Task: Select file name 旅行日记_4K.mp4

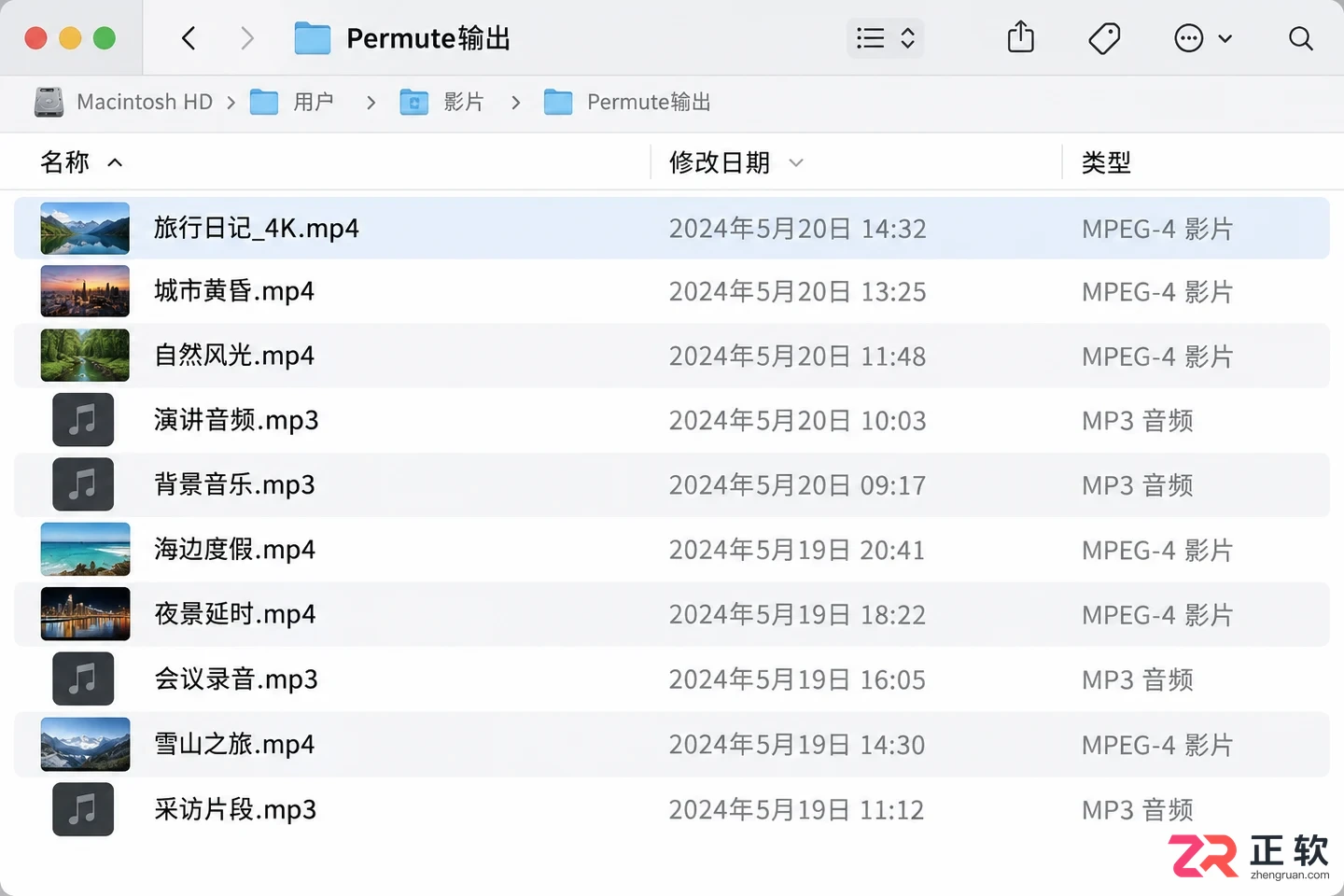Action: pyautogui.click(x=257, y=228)
